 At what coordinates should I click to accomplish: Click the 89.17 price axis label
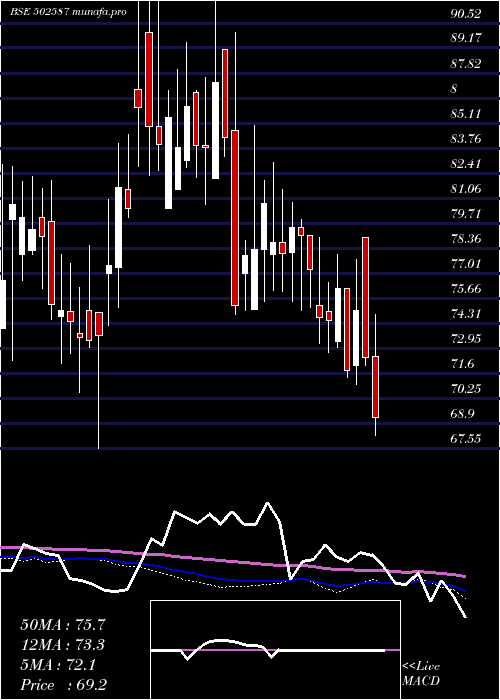tap(466, 38)
